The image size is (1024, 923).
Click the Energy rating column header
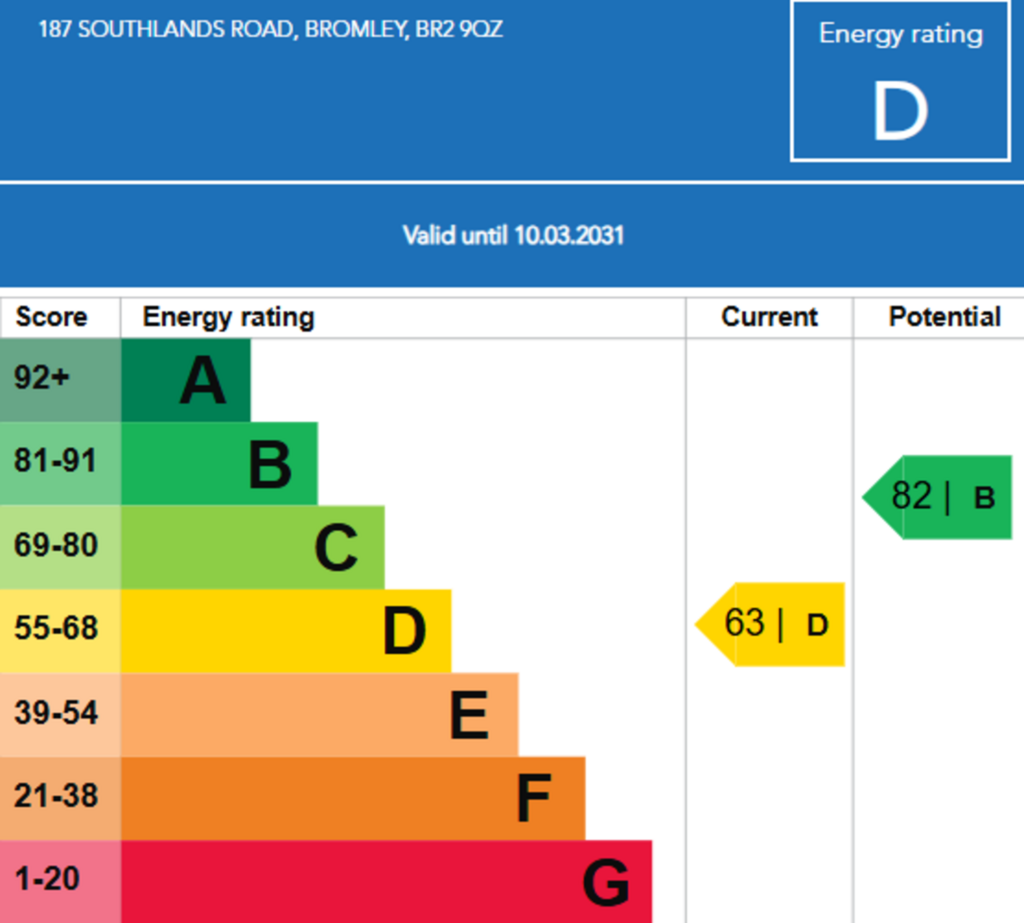click(x=229, y=317)
